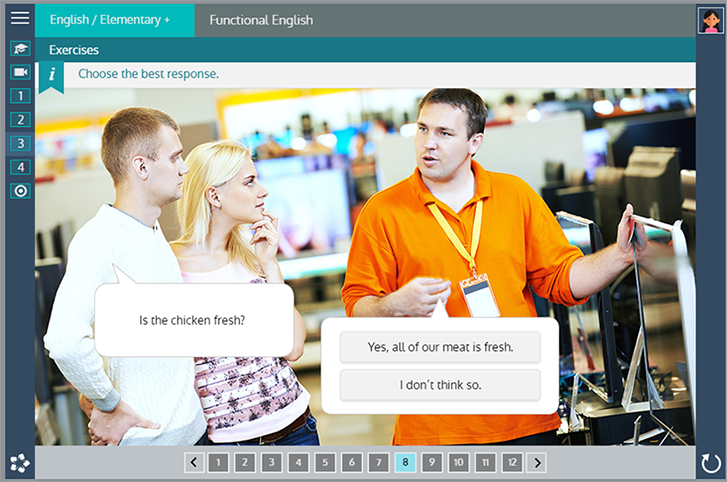727x482 pixels.
Task: Click the graduation cap icon in sidebar
Action: click(x=20, y=48)
